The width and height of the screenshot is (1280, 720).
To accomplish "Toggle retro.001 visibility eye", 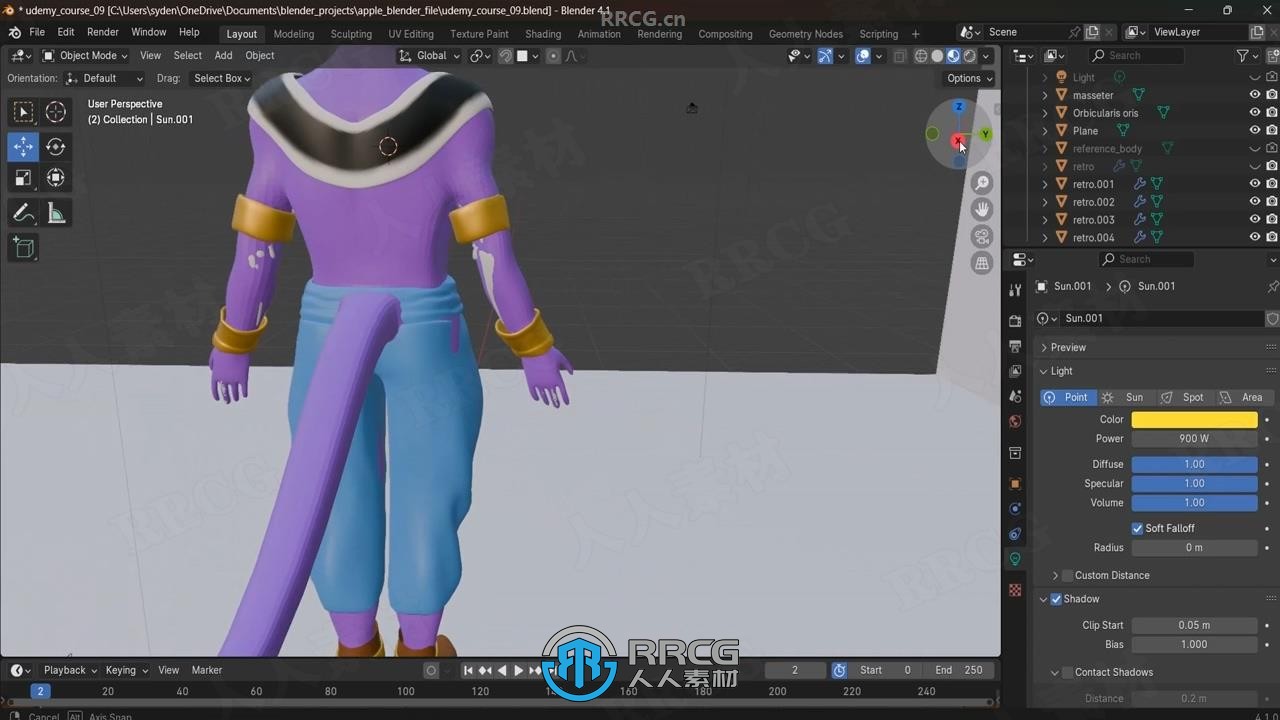I will (x=1254, y=184).
